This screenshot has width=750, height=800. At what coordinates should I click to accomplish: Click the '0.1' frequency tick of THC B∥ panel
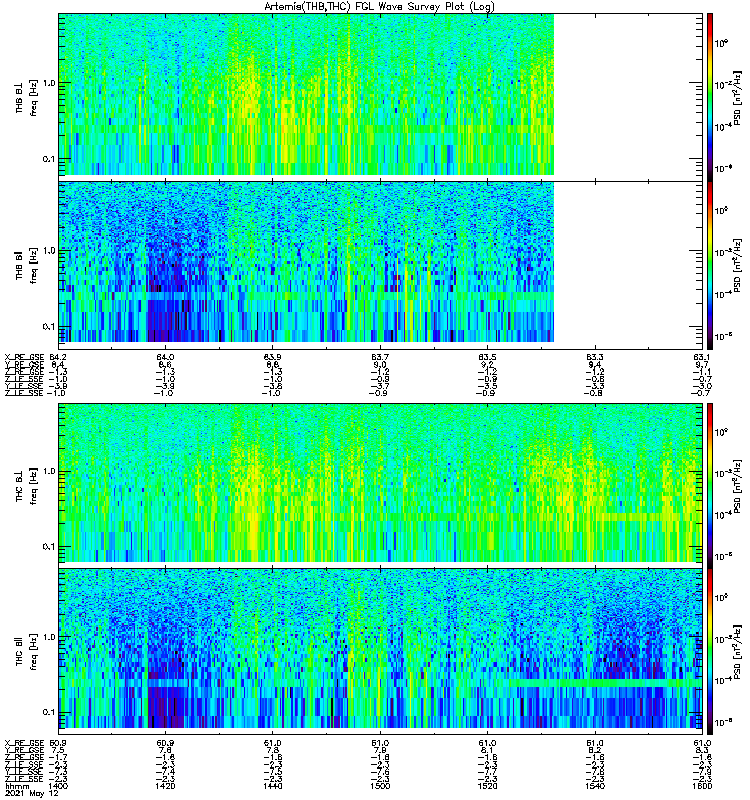(49, 712)
